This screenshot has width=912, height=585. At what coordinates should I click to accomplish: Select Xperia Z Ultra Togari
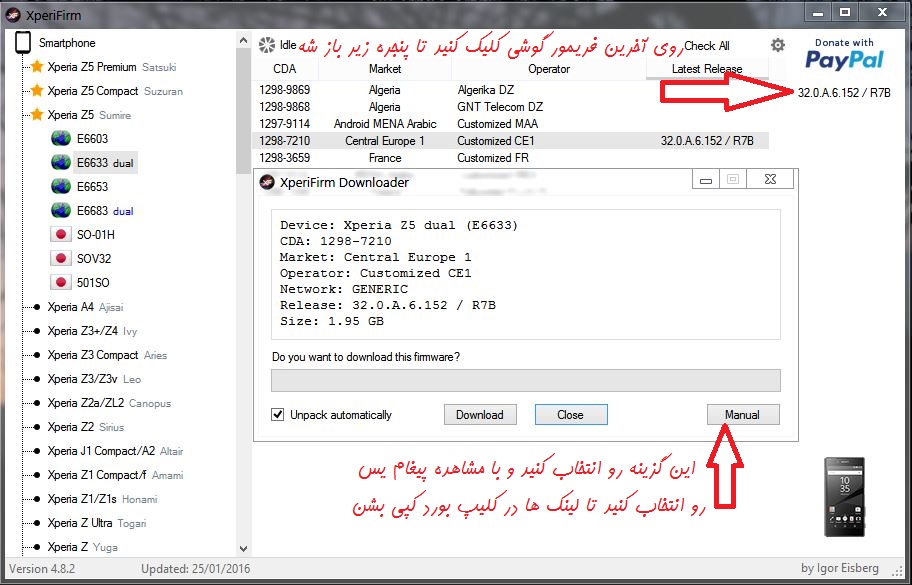[97, 523]
